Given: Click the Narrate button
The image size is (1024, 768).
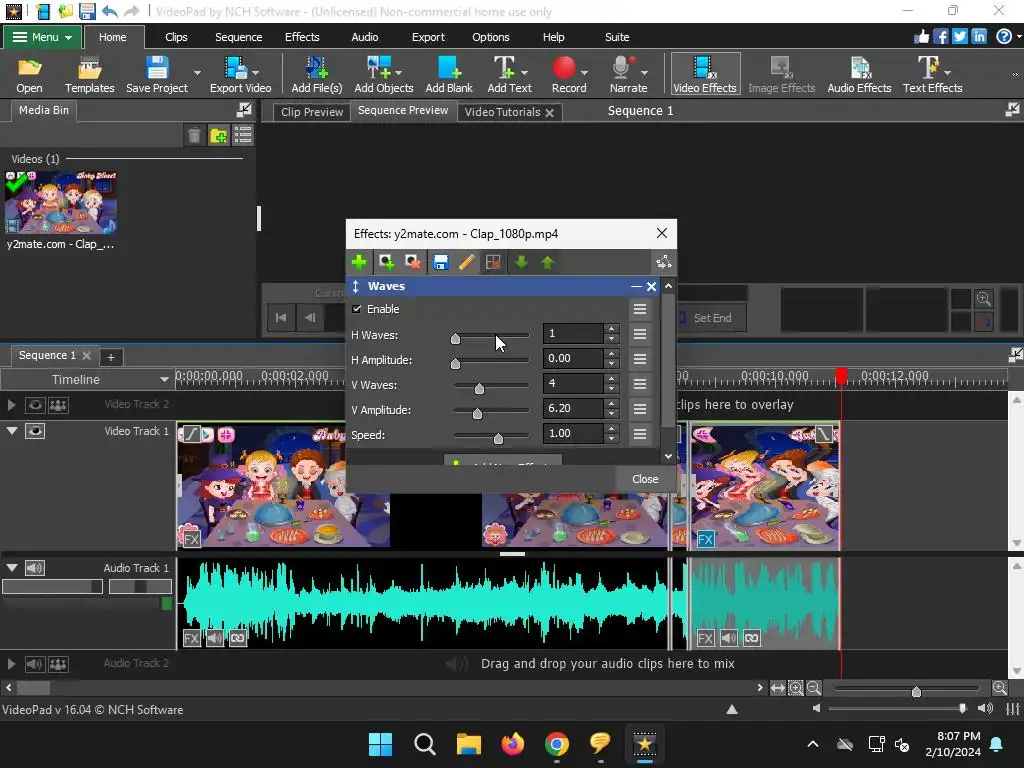Looking at the screenshot, I should (628, 74).
